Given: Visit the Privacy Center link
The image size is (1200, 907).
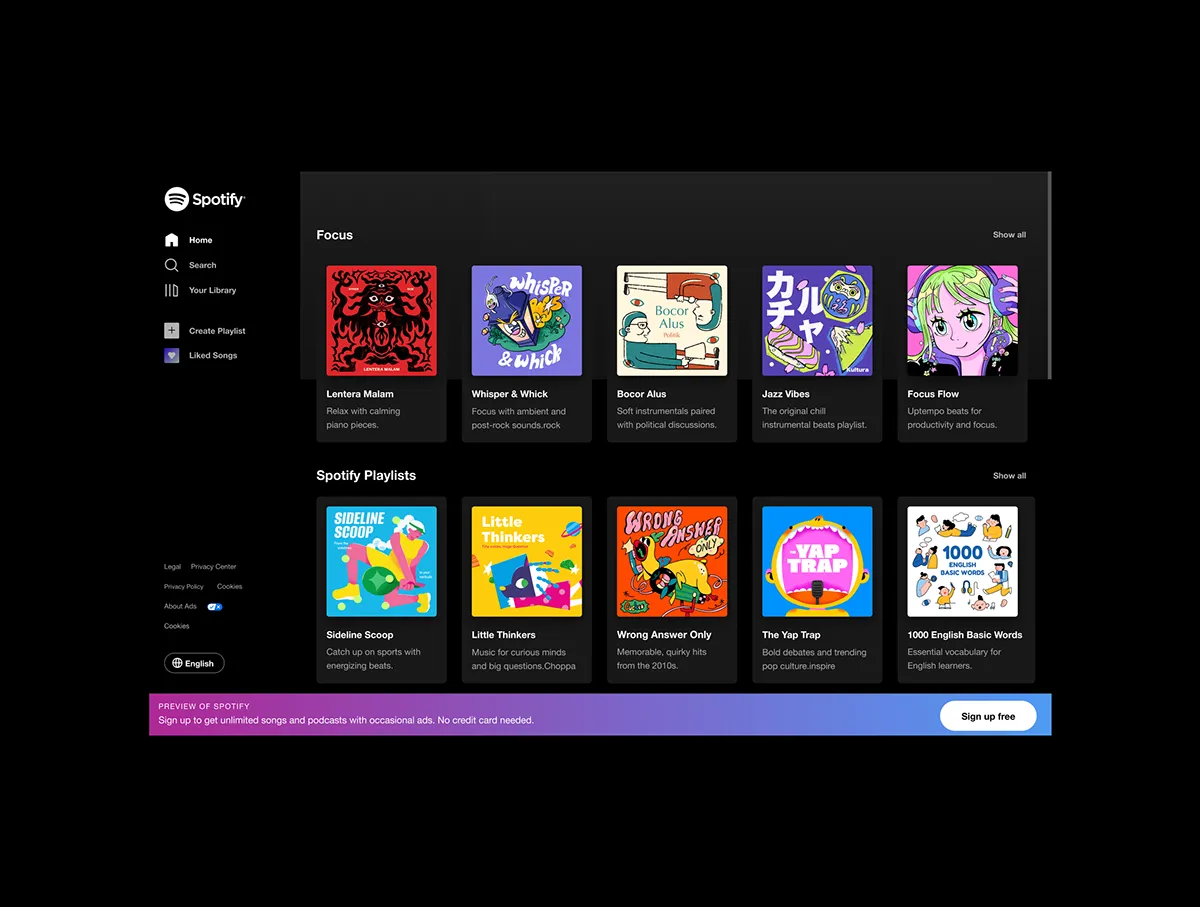Looking at the screenshot, I should coord(214,567).
